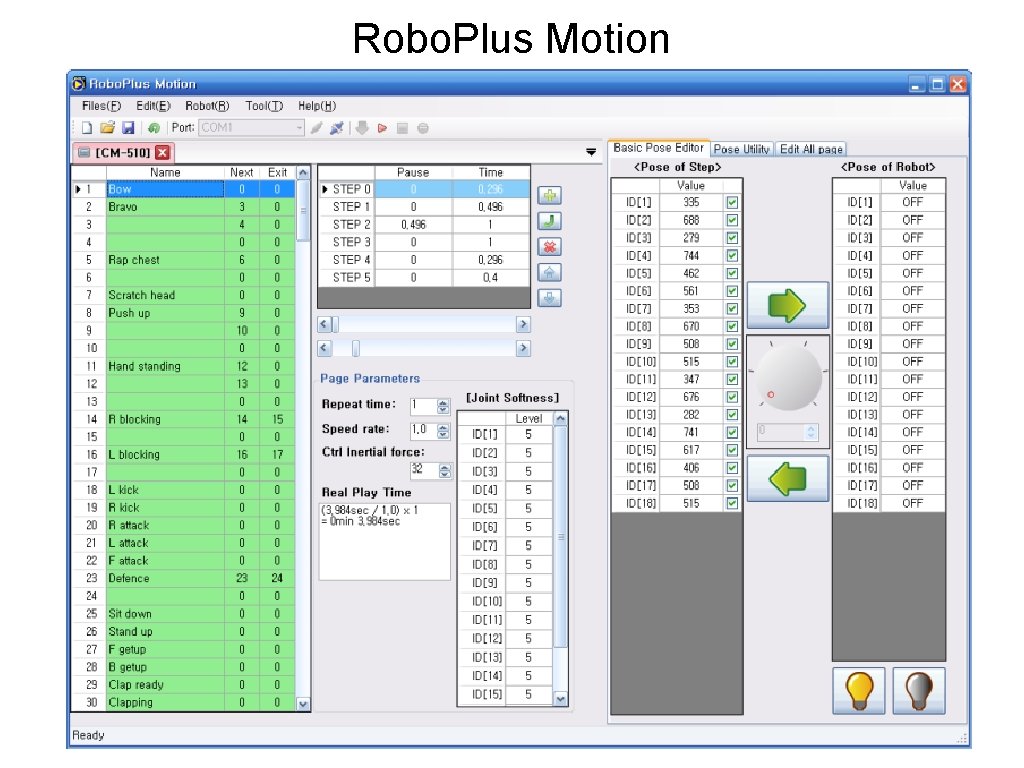Image resolution: width=1024 pixels, height=768 pixels.
Task: Click the download motion arrow icon
Action: (362, 128)
